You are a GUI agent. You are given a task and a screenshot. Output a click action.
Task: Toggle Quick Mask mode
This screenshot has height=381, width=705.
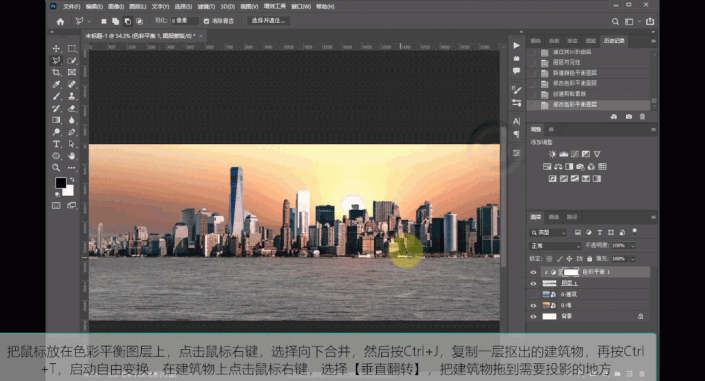[x=56, y=206]
